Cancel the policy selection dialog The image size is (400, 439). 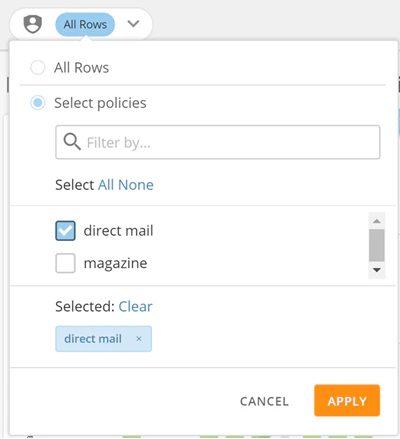coord(264,401)
